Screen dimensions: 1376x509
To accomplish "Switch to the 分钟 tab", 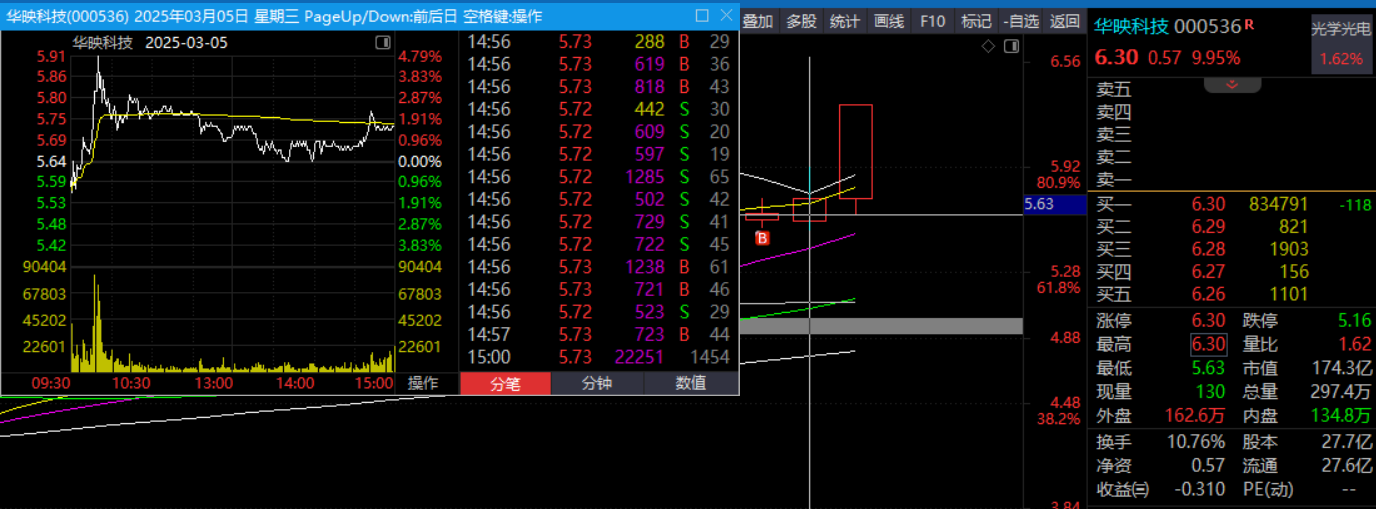I will tap(597, 383).
